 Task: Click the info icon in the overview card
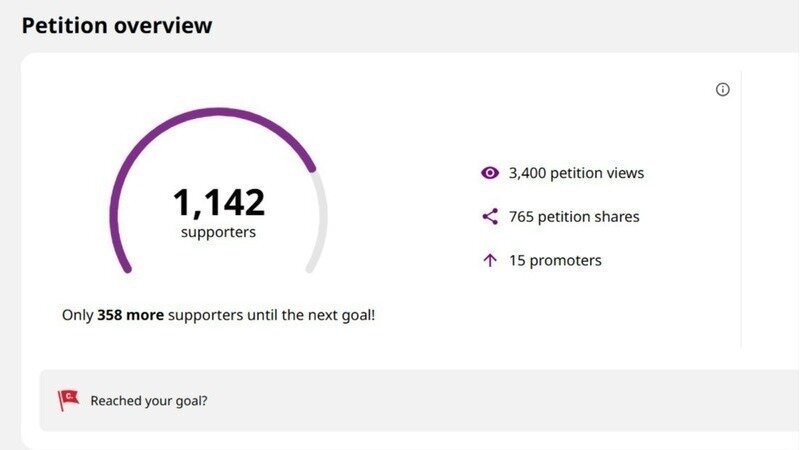[x=723, y=89]
